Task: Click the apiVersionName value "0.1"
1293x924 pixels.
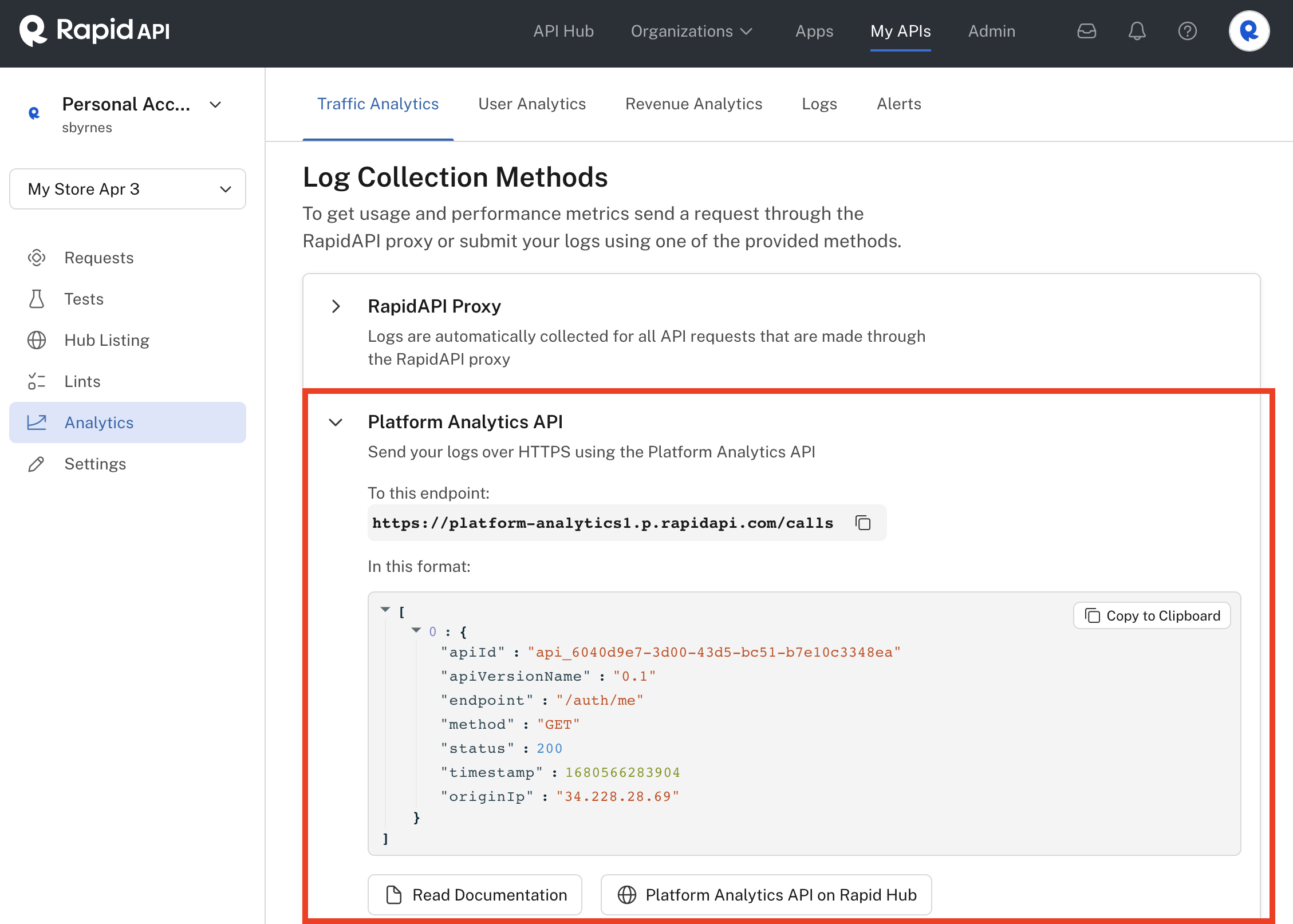Action: [x=634, y=676]
